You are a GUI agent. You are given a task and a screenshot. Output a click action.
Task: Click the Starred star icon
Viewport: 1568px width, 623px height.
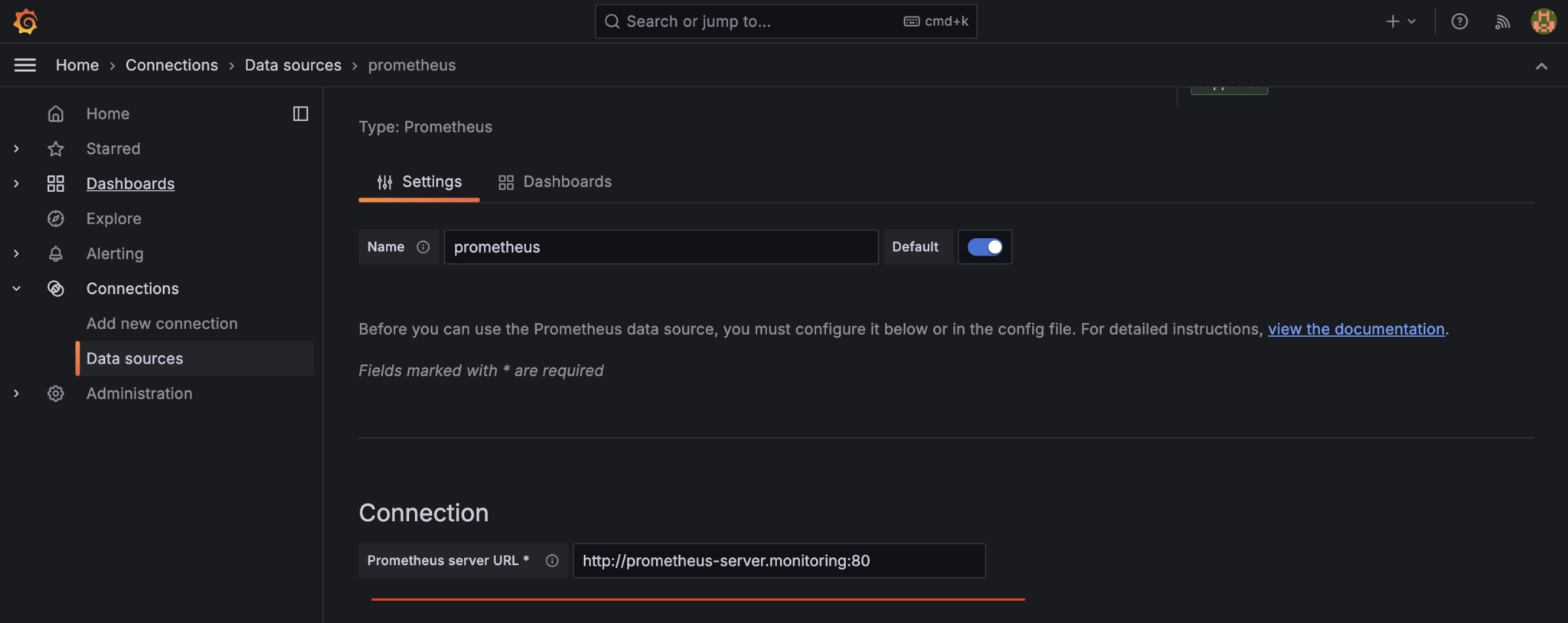tap(56, 148)
